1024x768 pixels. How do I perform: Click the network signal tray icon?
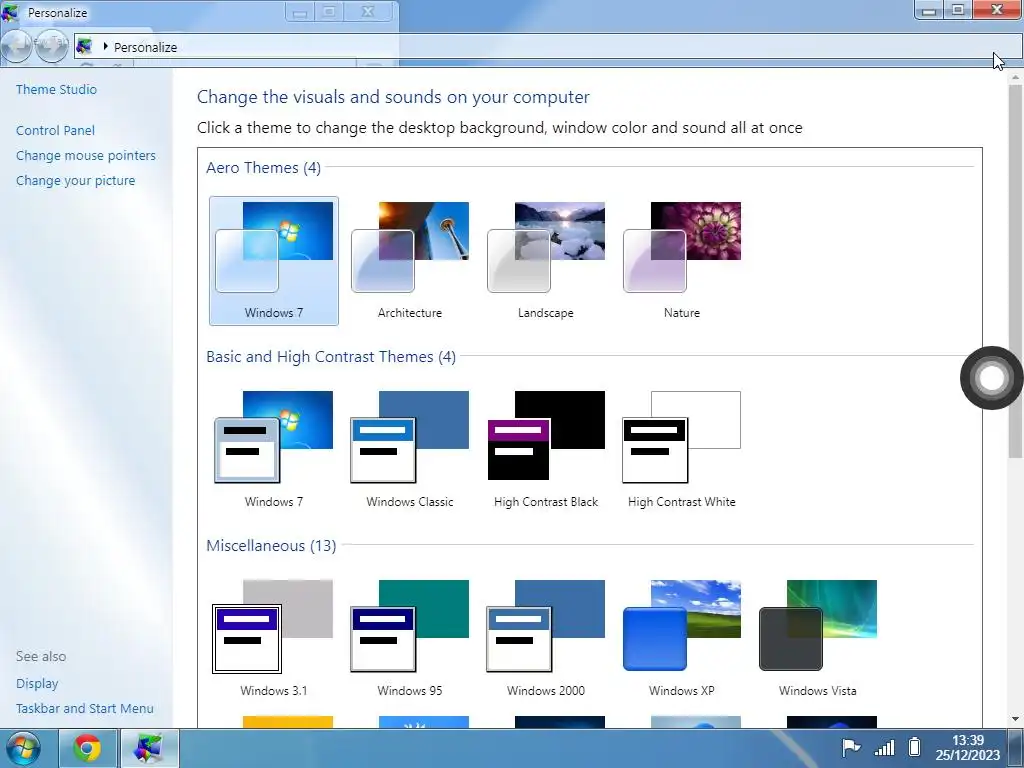point(884,747)
